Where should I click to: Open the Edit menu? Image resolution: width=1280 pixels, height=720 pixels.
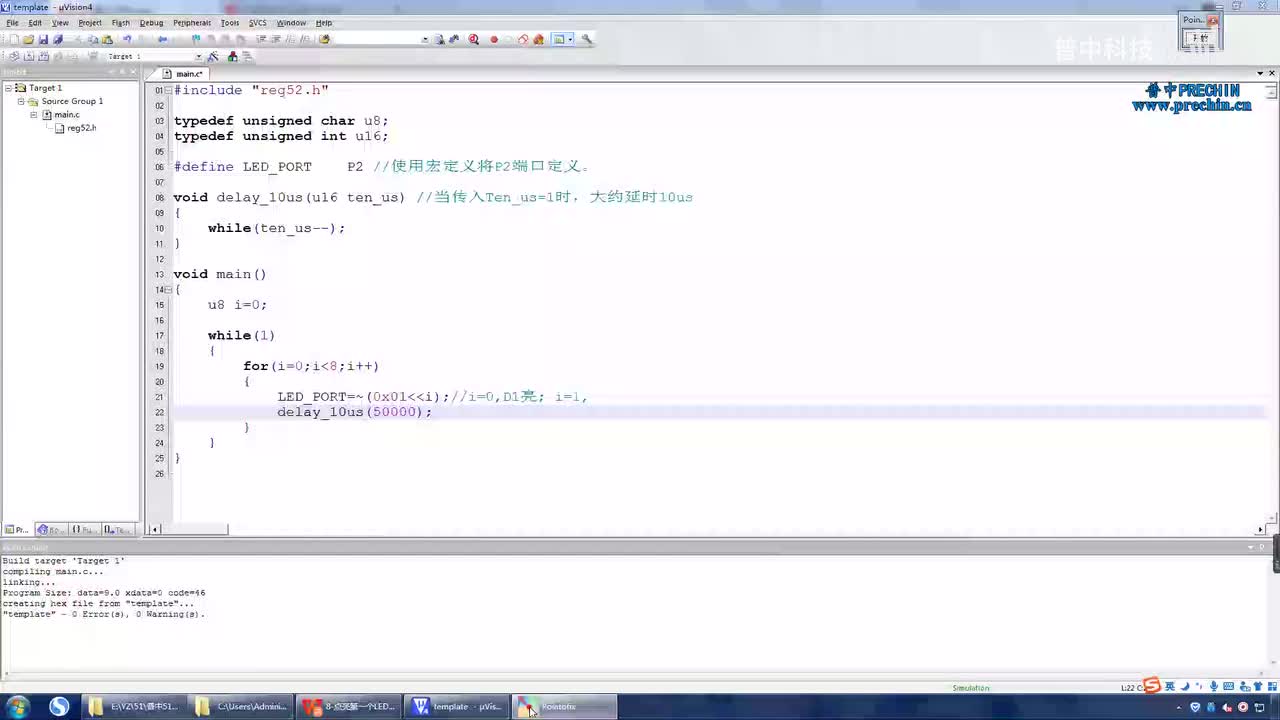tap(35, 22)
